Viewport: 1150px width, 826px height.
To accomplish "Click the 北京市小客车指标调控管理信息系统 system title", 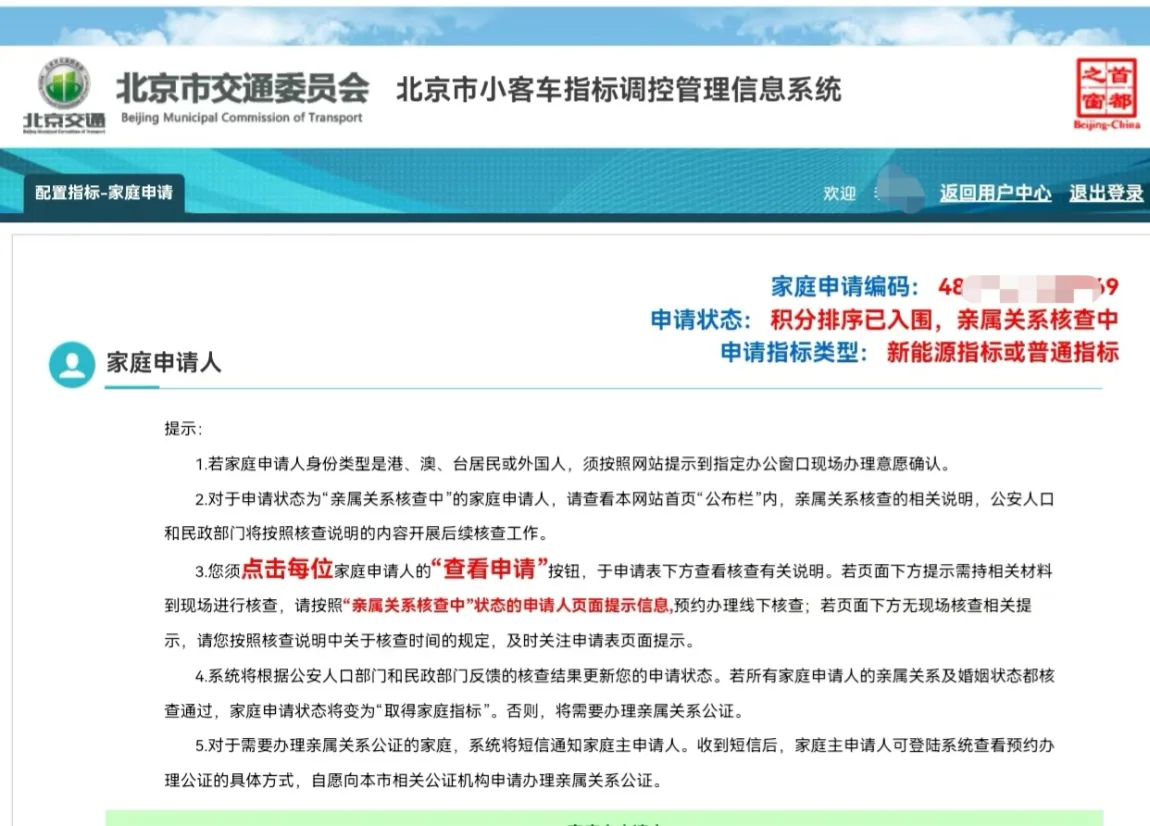I will pos(619,89).
